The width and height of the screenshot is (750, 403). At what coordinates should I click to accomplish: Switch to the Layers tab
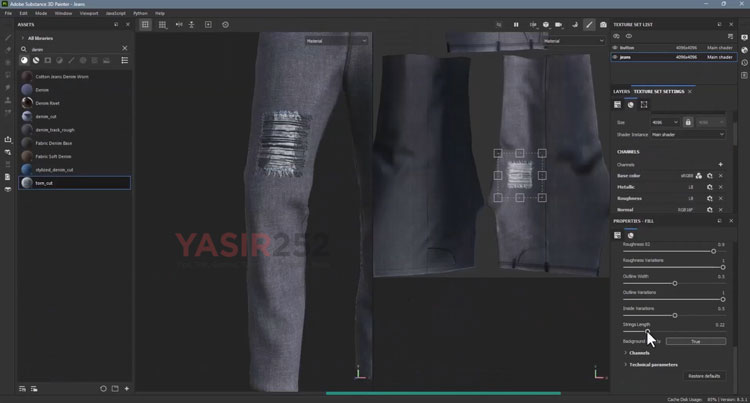(x=621, y=91)
